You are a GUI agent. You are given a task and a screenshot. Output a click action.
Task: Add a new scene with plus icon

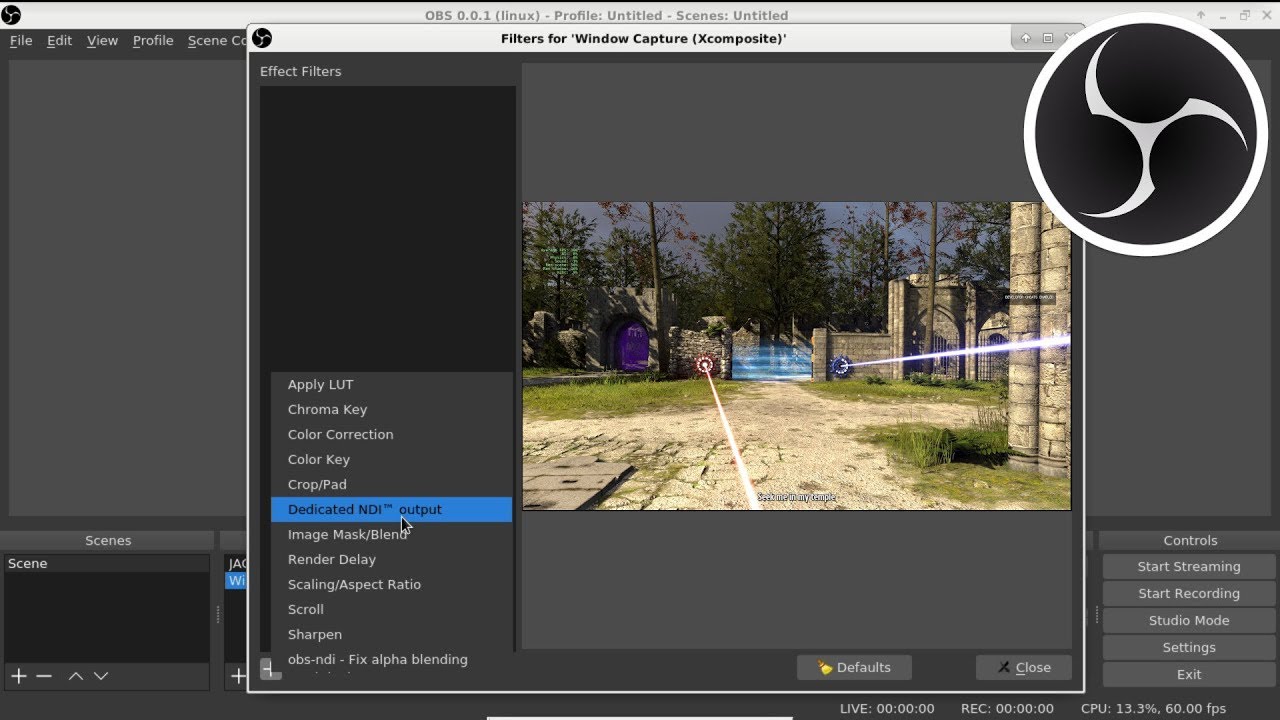pyautogui.click(x=18, y=676)
